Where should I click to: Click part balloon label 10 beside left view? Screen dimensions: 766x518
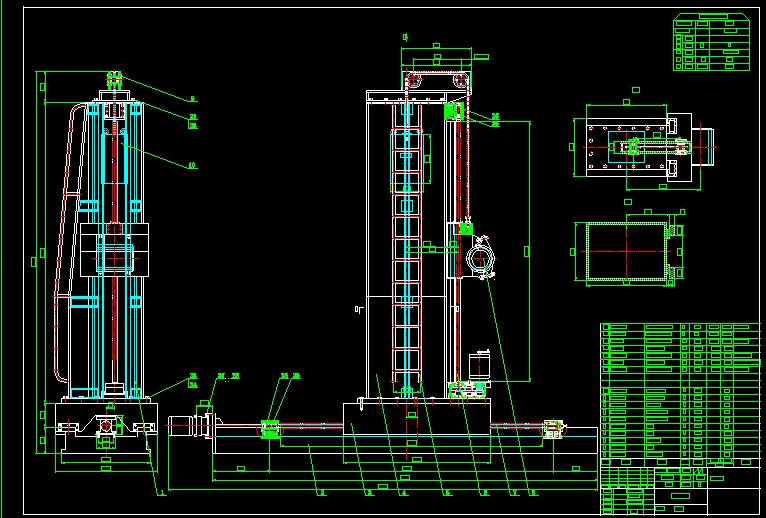[191, 166]
